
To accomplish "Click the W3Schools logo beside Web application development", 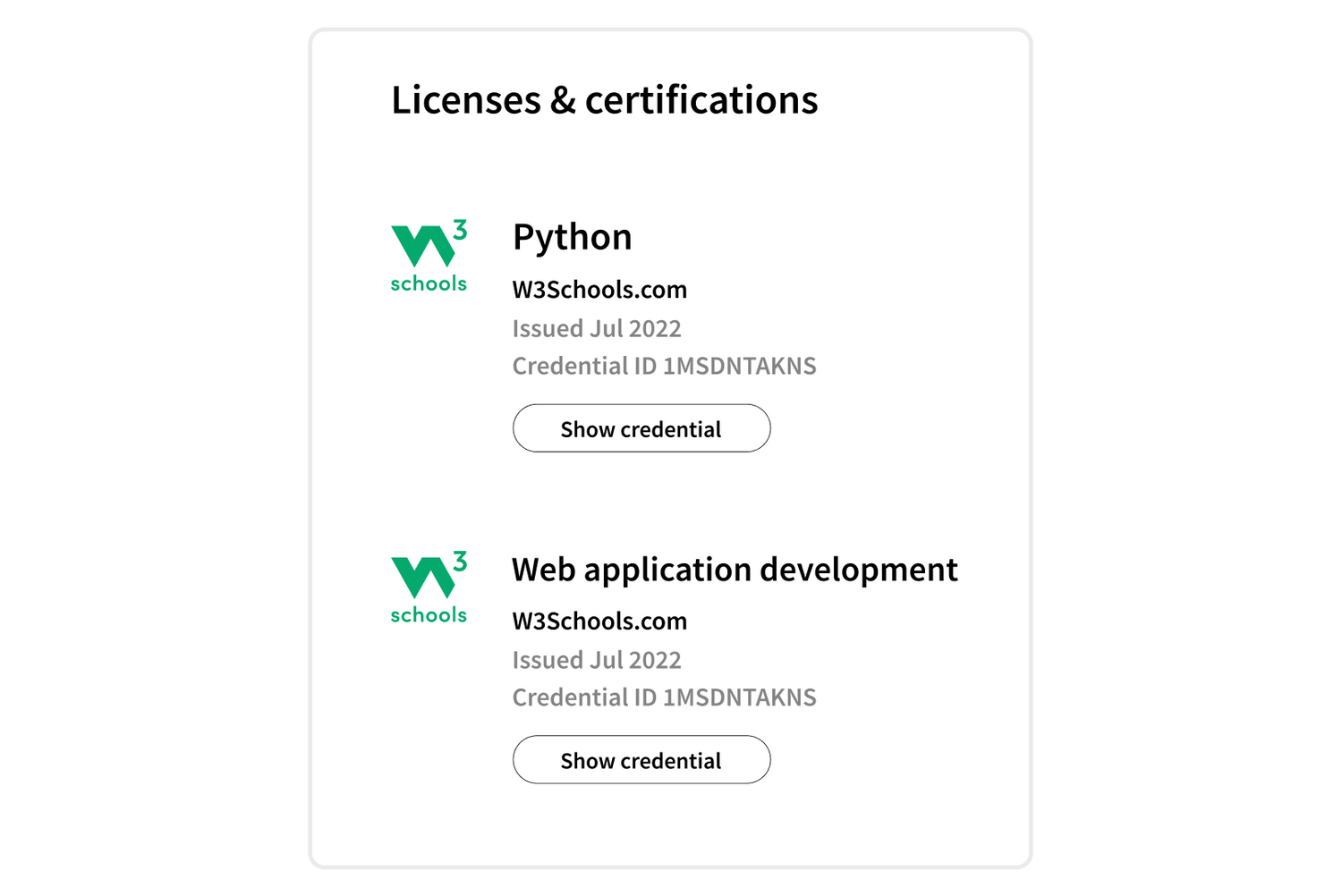I will pyautogui.click(x=429, y=587).
